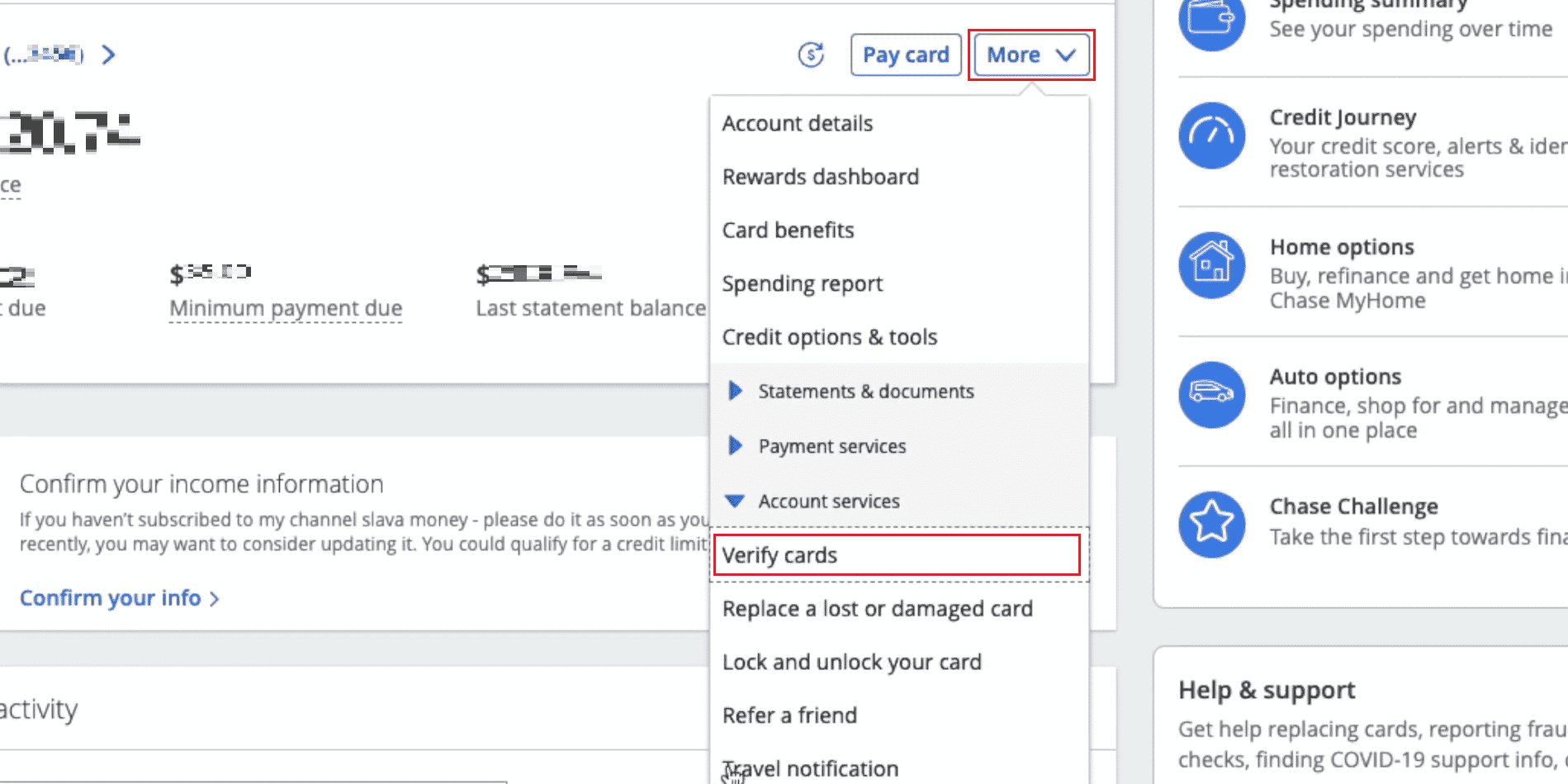Click the Pay card button
The width and height of the screenshot is (1568, 784).
(906, 55)
